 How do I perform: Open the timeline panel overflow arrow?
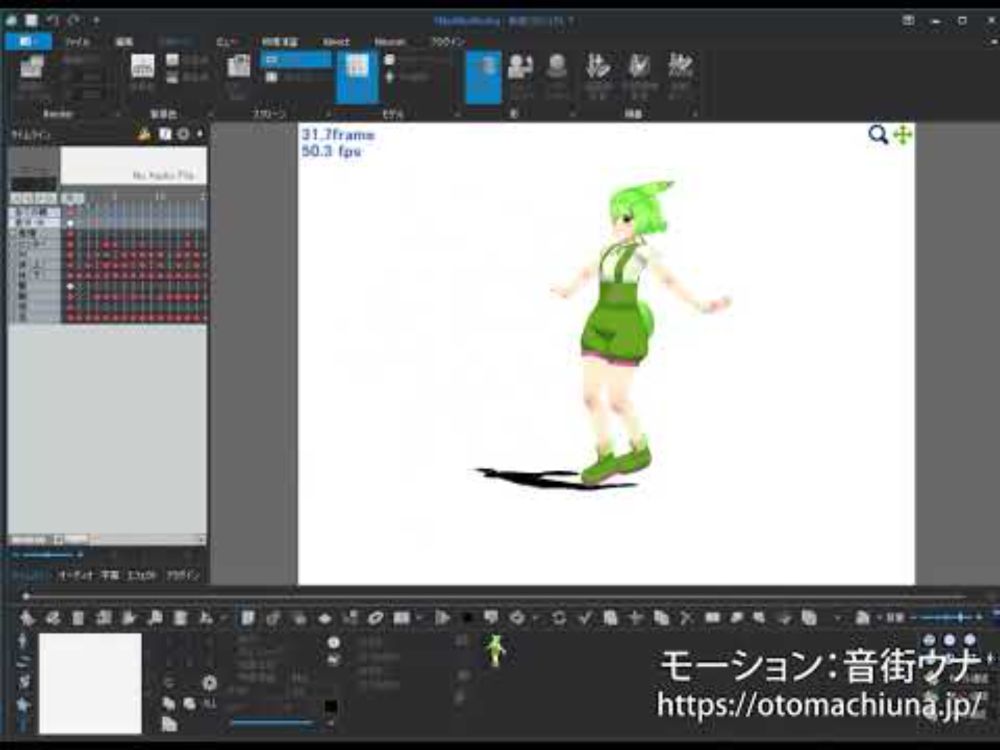(x=198, y=133)
